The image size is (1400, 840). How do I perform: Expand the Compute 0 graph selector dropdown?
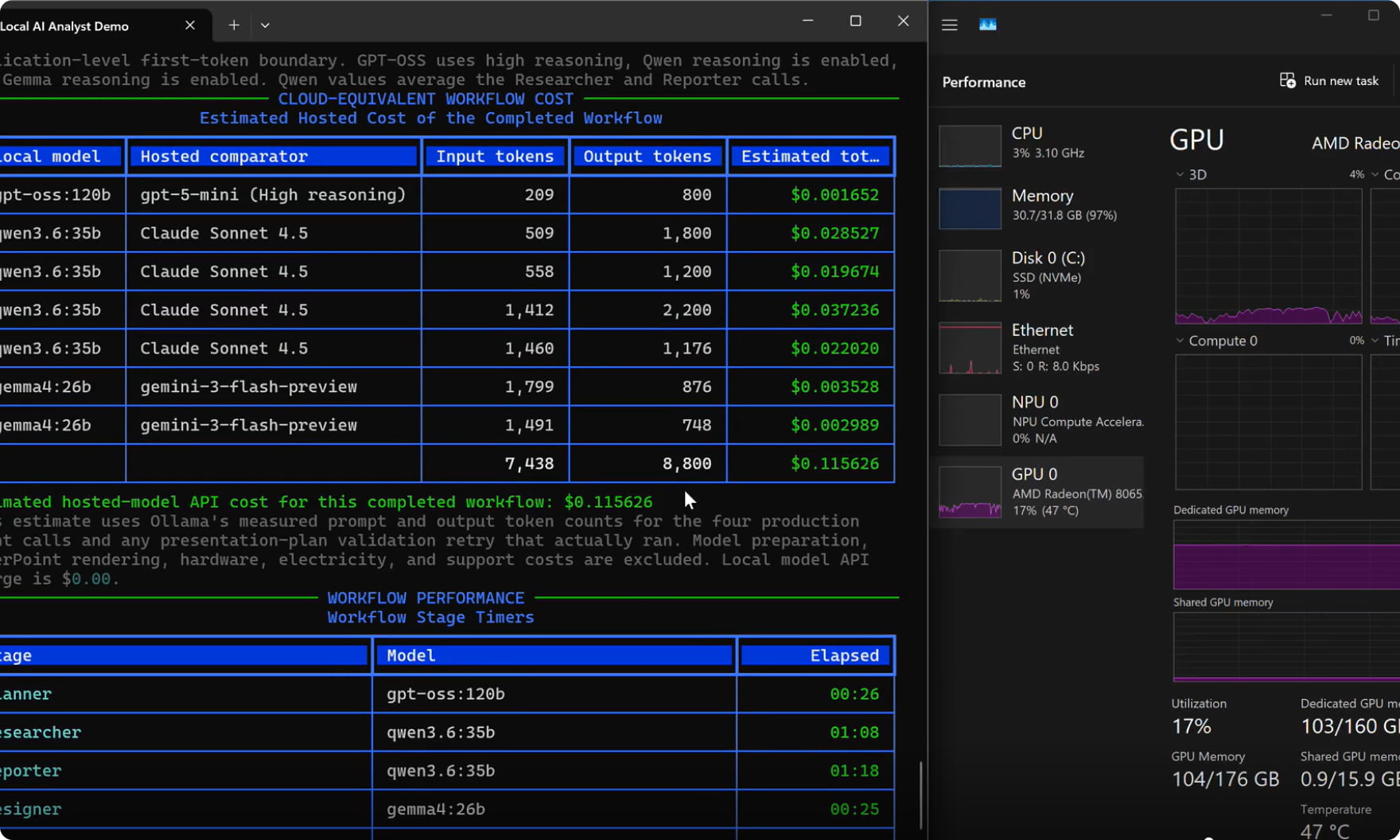point(1180,340)
